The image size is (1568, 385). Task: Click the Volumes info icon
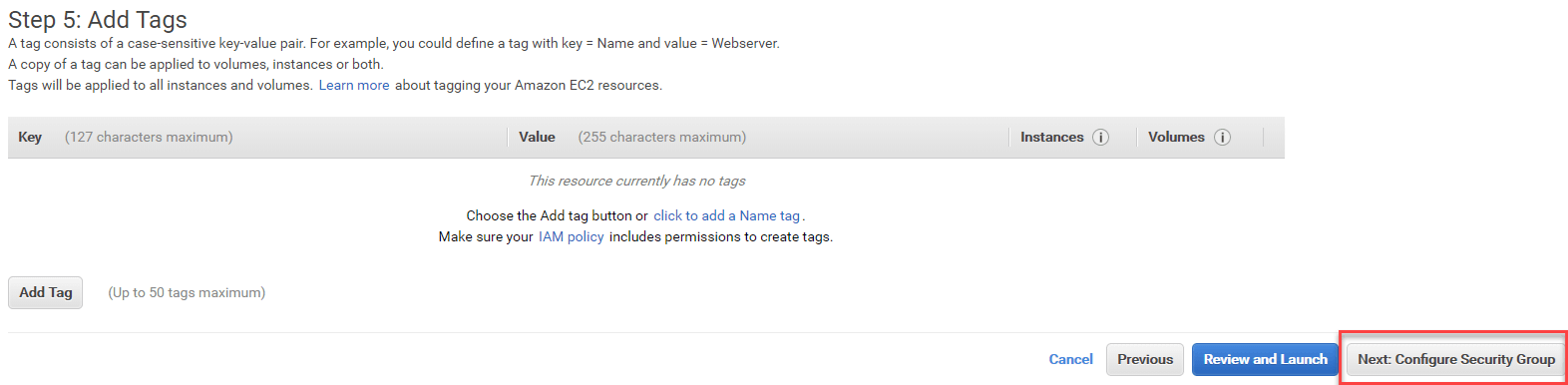(1222, 138)
